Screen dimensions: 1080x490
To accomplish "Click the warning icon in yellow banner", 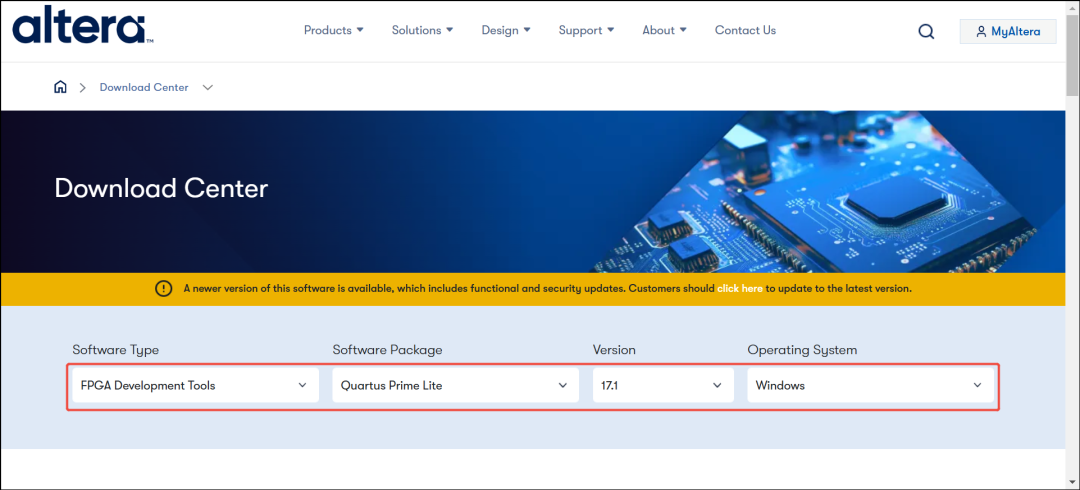I will (163, 289).
